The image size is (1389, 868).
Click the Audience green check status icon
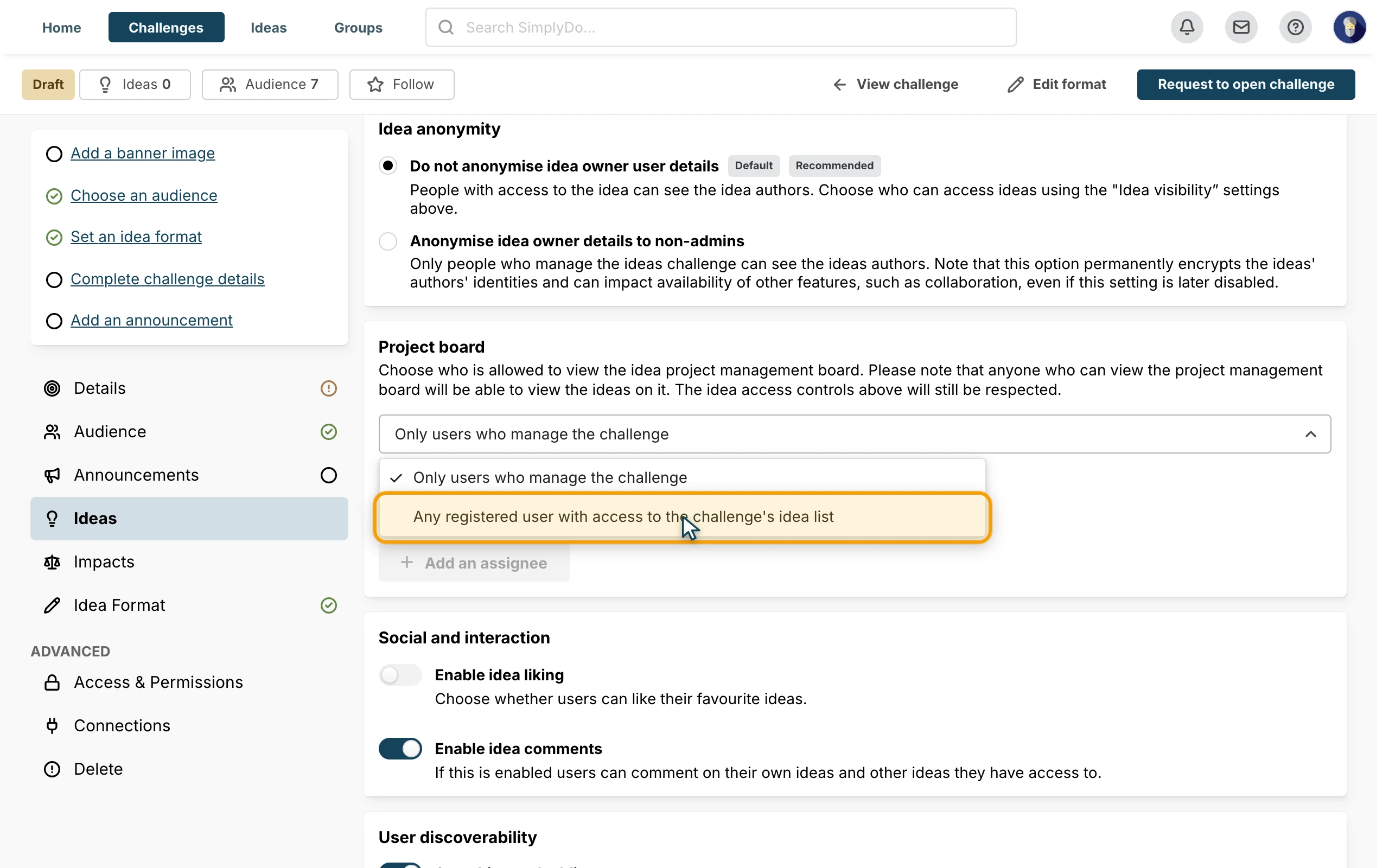coord(328,432)
